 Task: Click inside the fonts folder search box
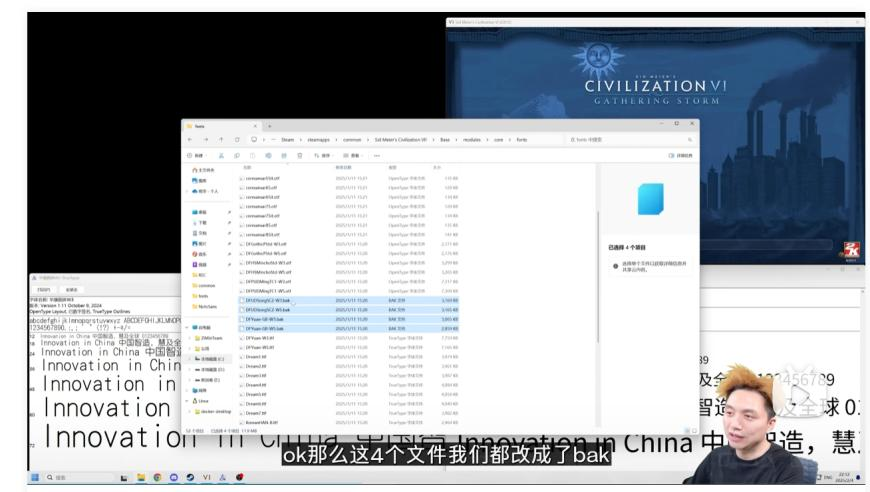click(x=631, y=140)
